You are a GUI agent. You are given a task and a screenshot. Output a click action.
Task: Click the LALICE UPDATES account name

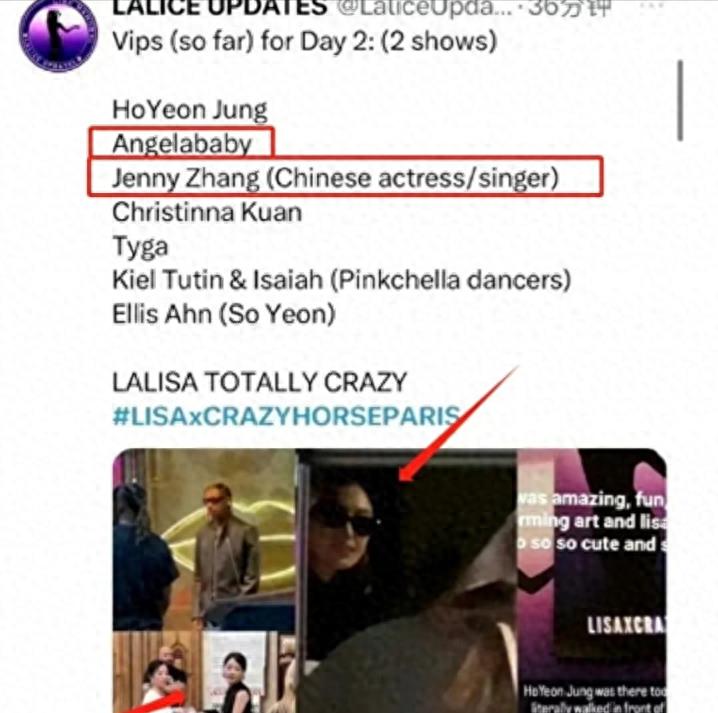(220, 8)
